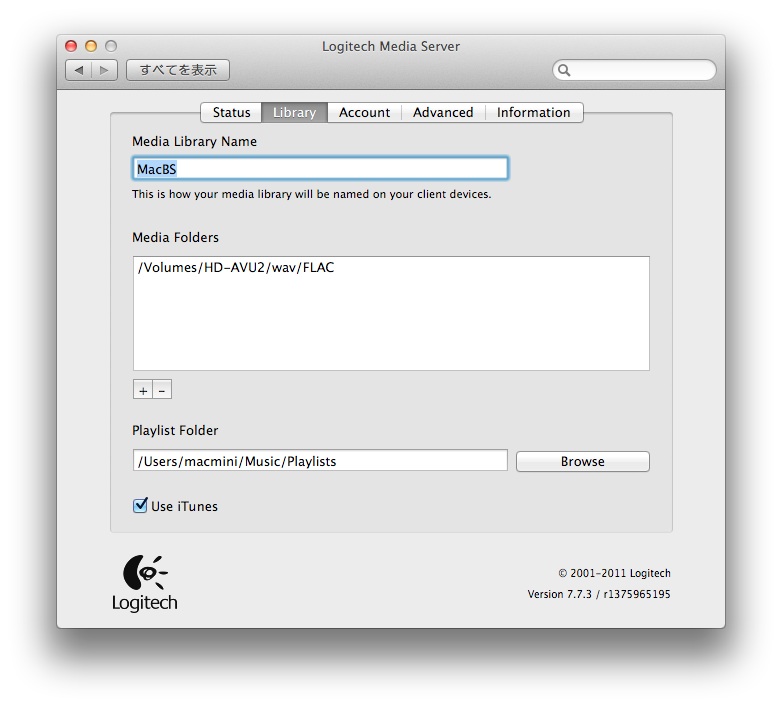Screen dimensions: 782x707
Task: Add a media folder with plus button
Action: (143, 390)
